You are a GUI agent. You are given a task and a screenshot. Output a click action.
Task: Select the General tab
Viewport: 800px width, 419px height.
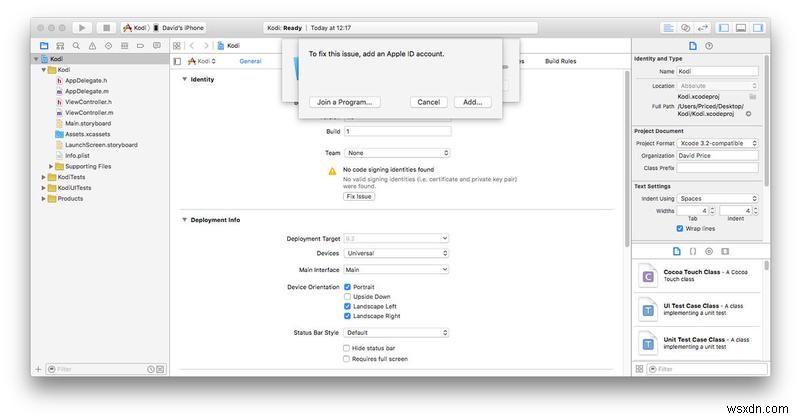pos(250,61)
